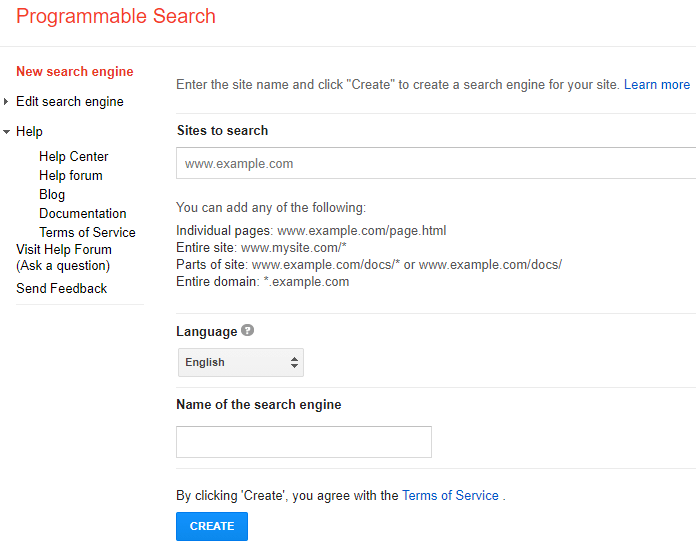This screenshot has height=544, width=696.
Task: Click Send Feedback
Action: coord(62,288)
